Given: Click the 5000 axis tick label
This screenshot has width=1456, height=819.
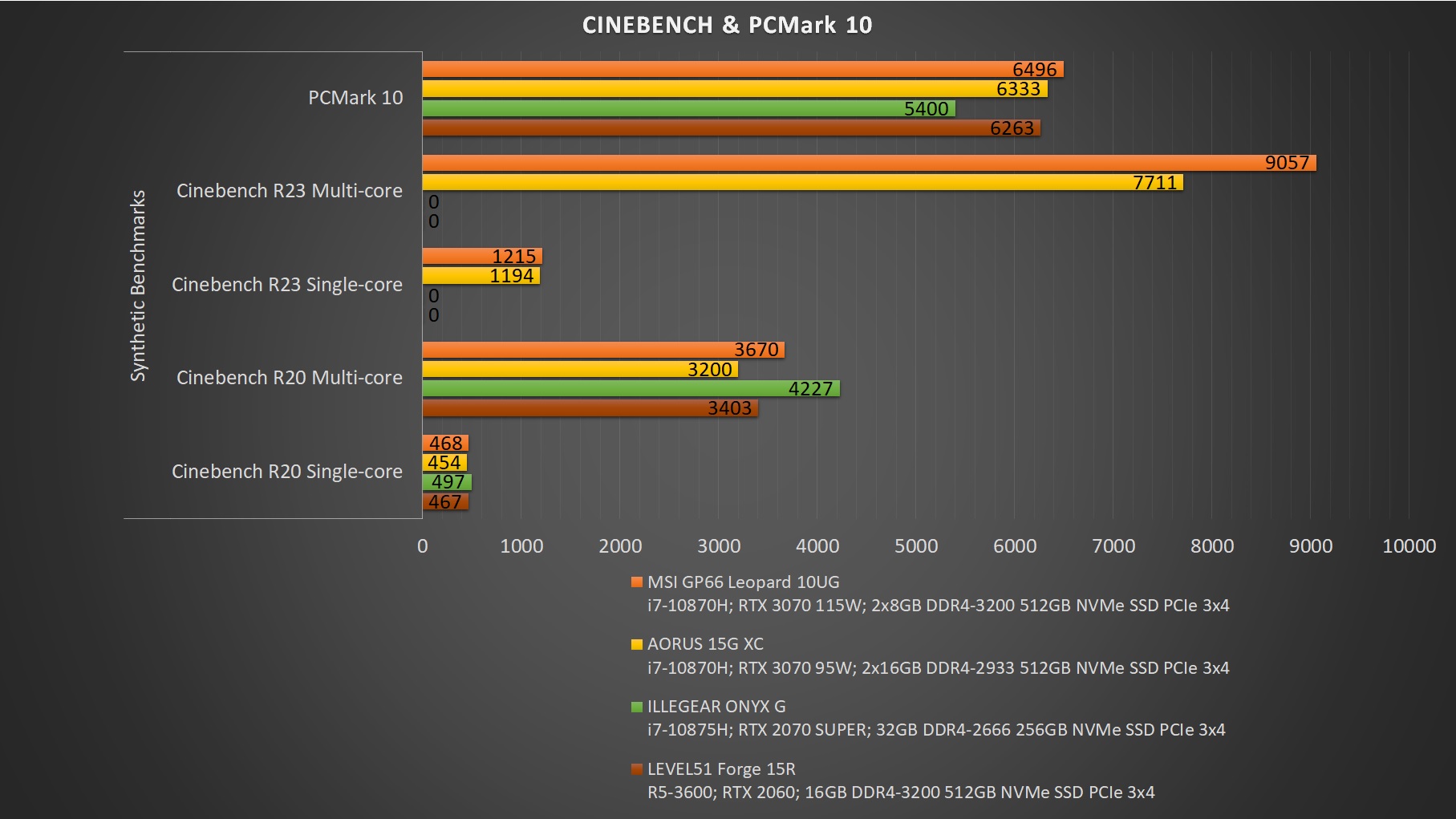Looking at the screenshot, I should [916, 546].
